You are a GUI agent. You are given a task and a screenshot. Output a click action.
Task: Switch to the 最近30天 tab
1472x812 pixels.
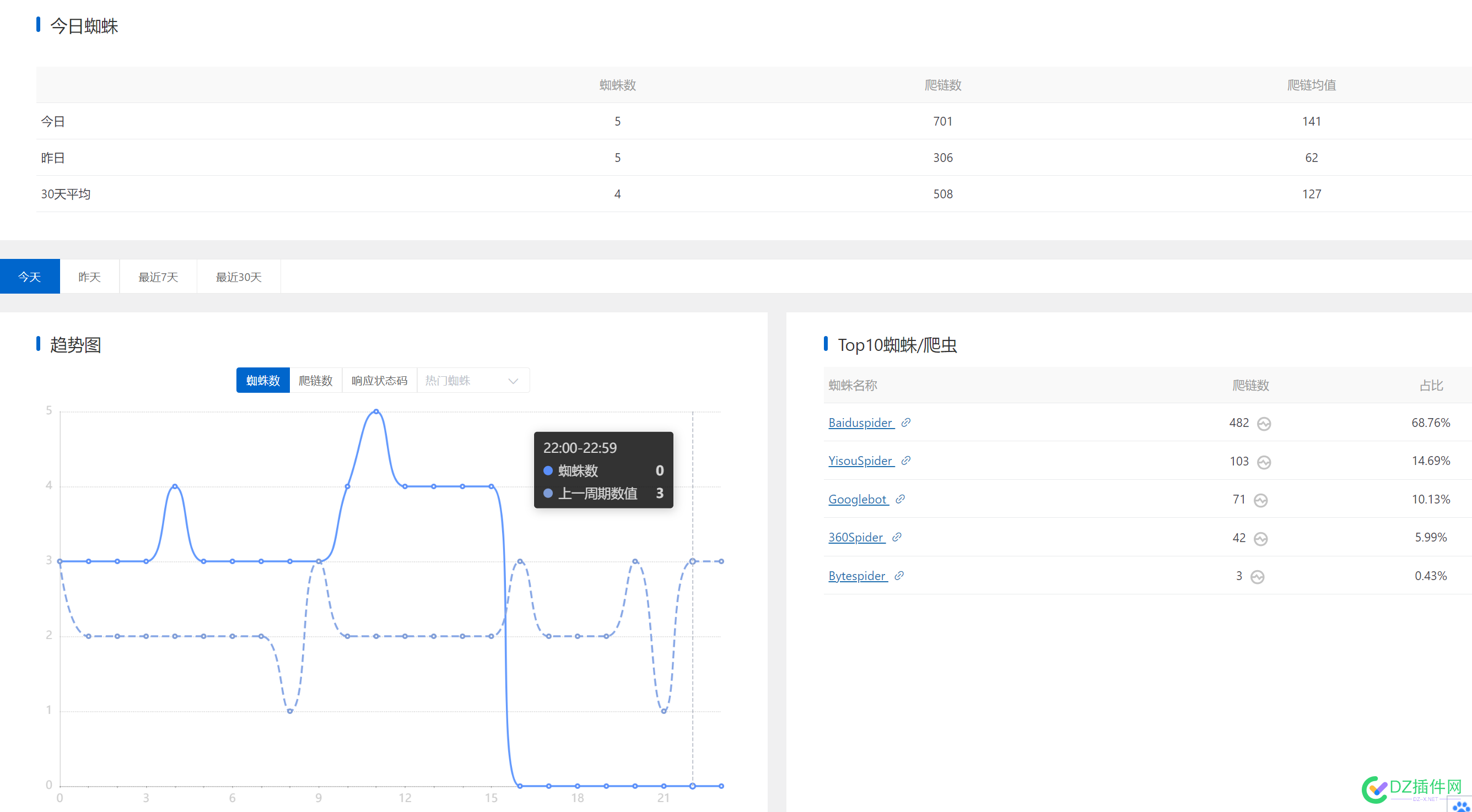239,277
